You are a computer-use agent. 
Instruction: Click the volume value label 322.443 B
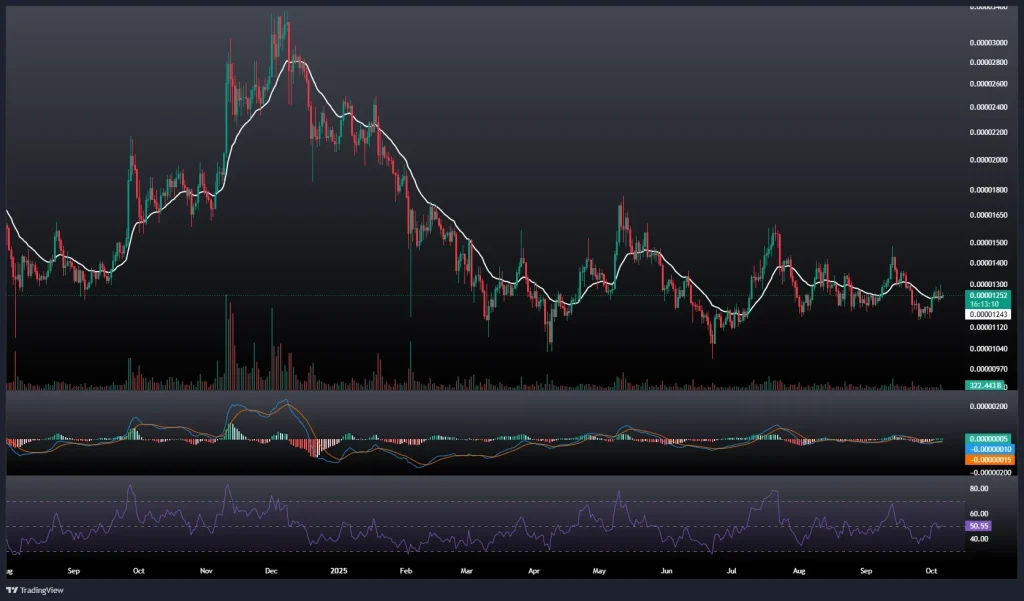pyautogui.click(x=986, y=385)
